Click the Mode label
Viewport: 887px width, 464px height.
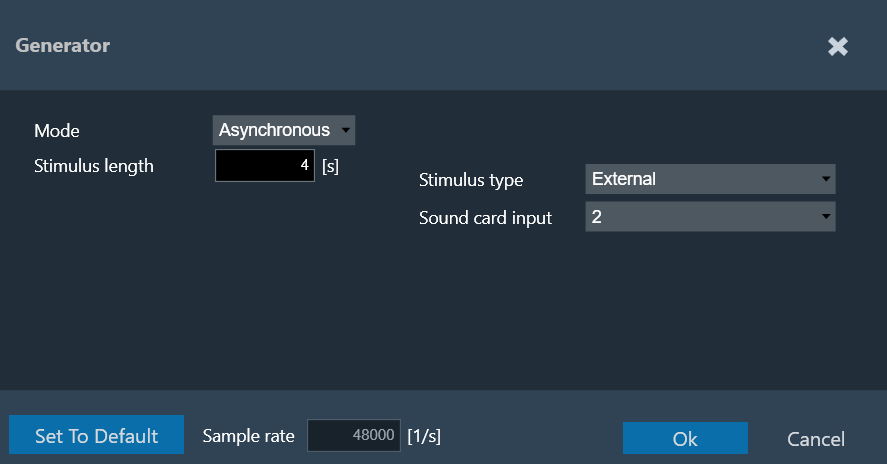(x=57, y=131)
